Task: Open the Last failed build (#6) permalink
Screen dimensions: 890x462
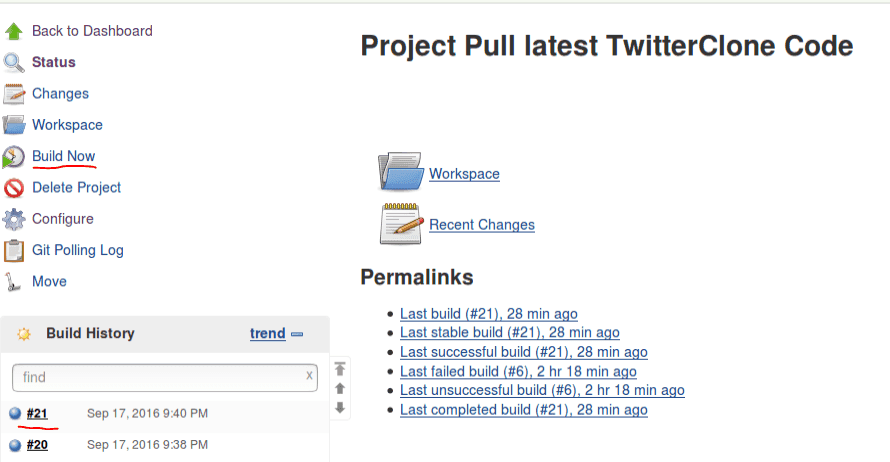Action: tap(518, 371)
